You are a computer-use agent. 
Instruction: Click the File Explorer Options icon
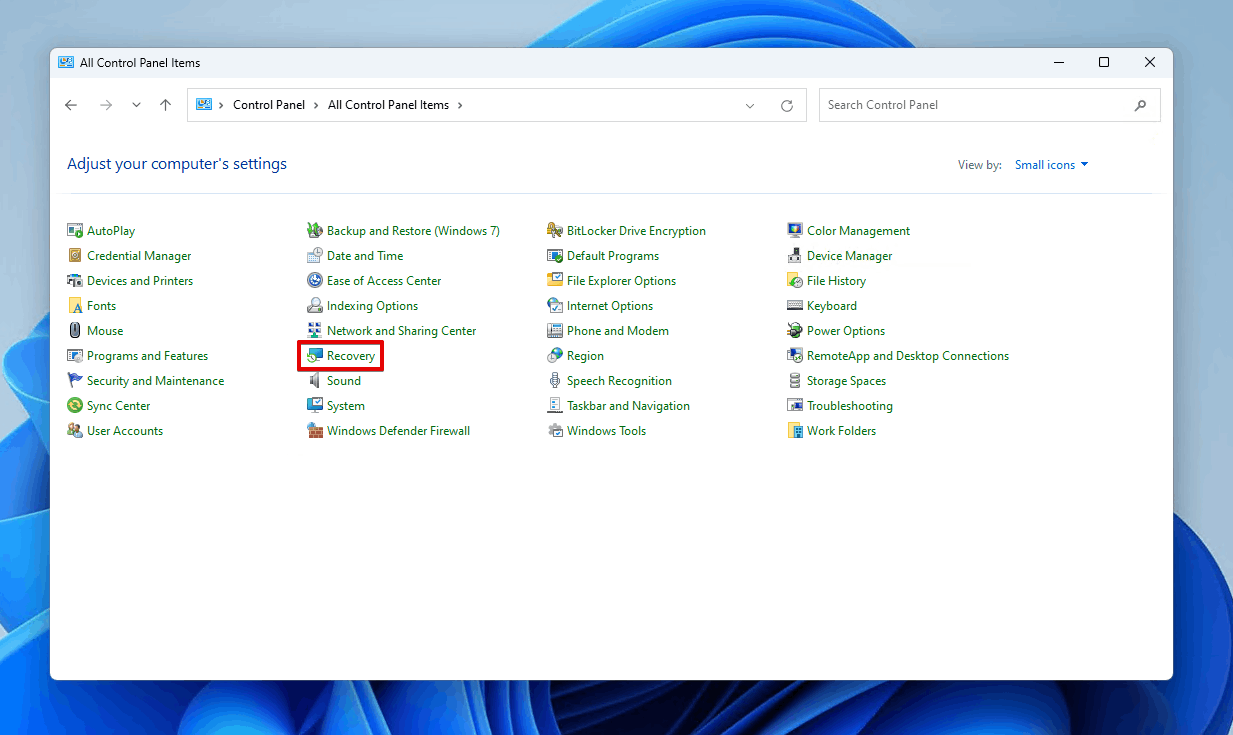tap(555, 281)
